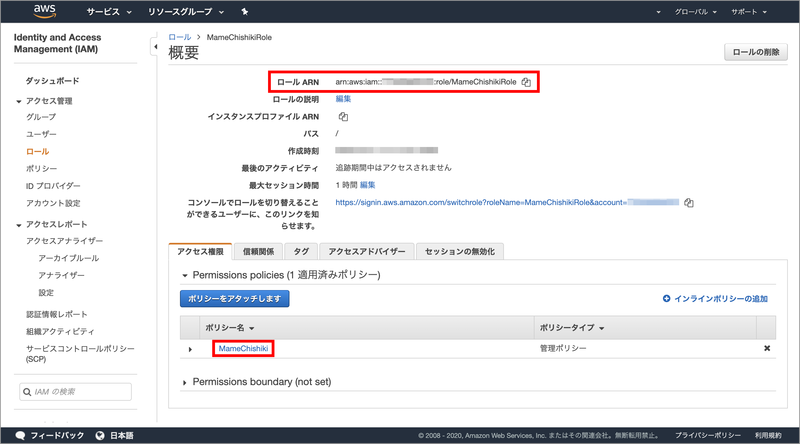Viewport: 800px width, 444px height.
Task: Open アクセスアナライザー in the sidebar
Action: [x=64, y=241]
